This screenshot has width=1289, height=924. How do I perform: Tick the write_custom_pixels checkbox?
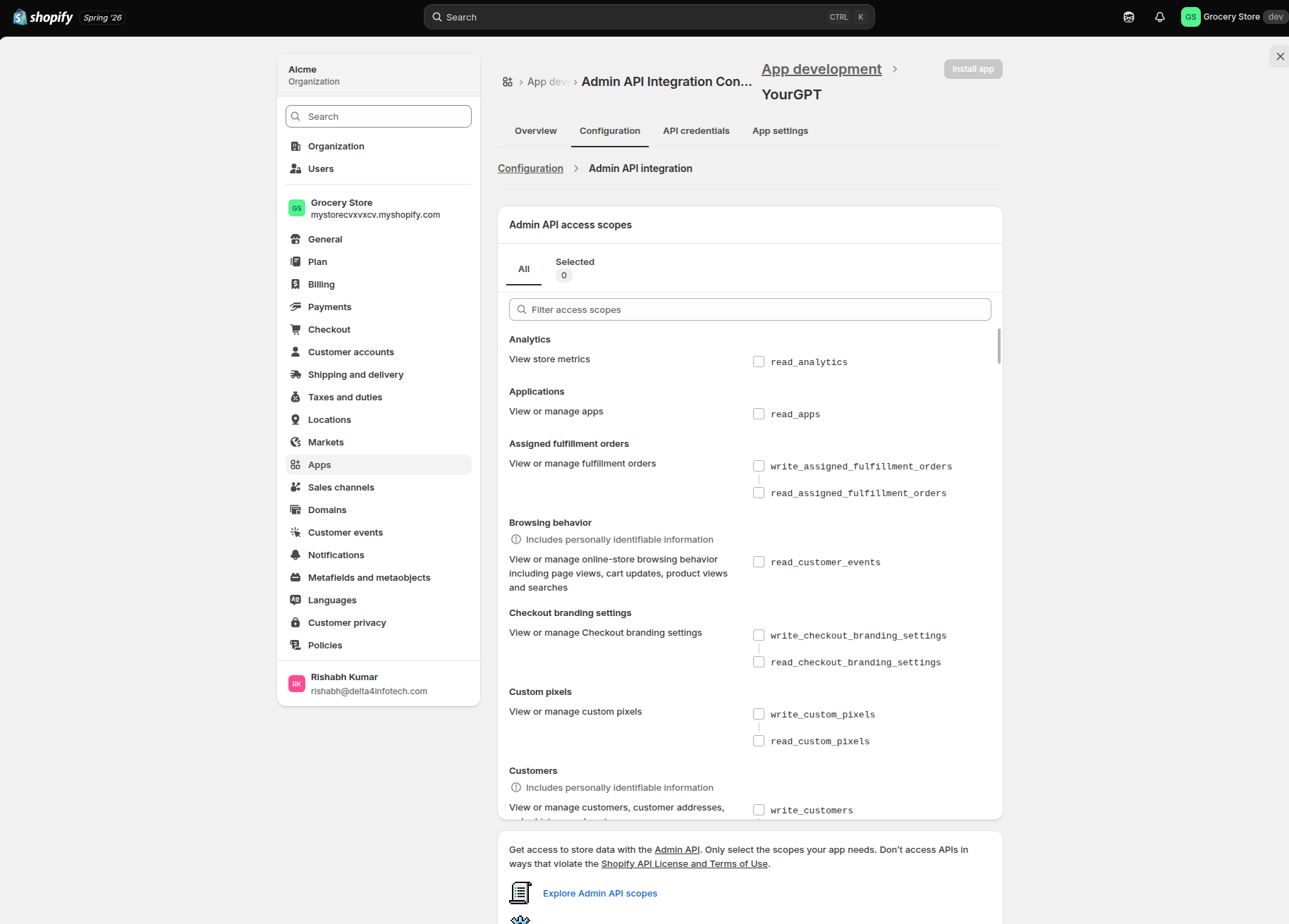click(759, 714)
